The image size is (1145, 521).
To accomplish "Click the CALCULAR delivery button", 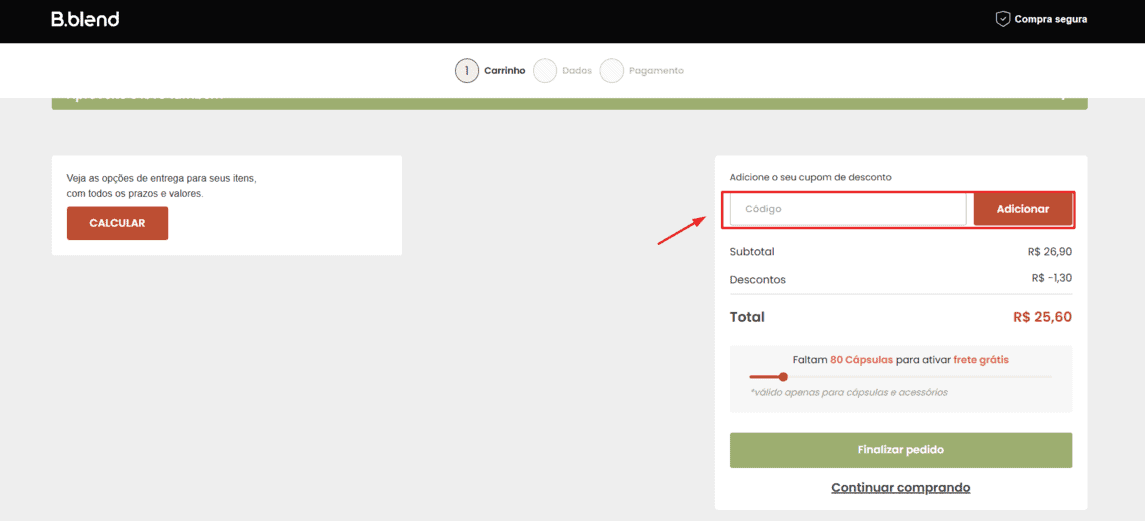I will (x=118, y=223).
